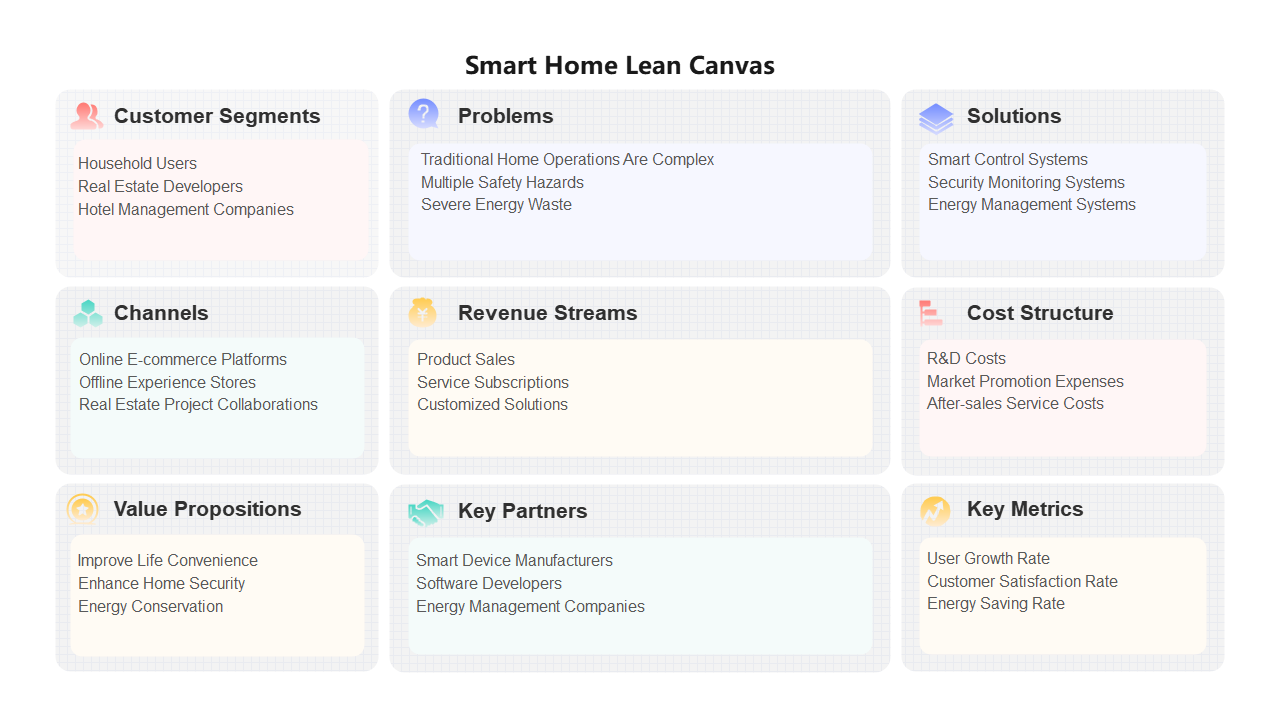
Task: Click Traditional Home Operations Are Complex text
Action: point(567,159)
